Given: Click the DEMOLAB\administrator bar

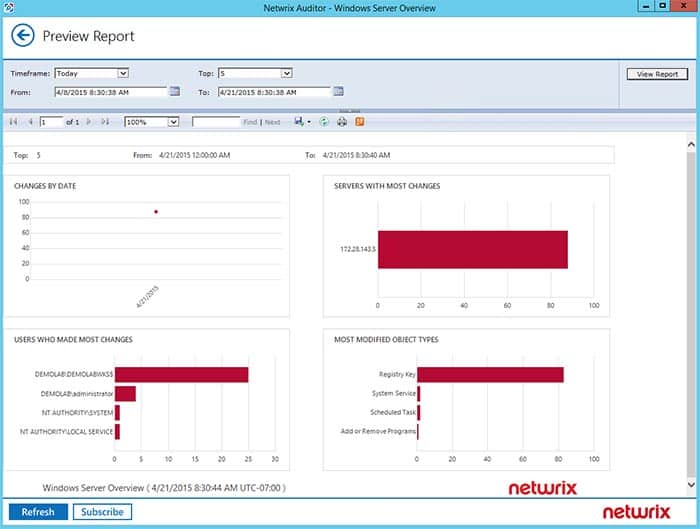Looking at the screenshot, I should 125,394.
